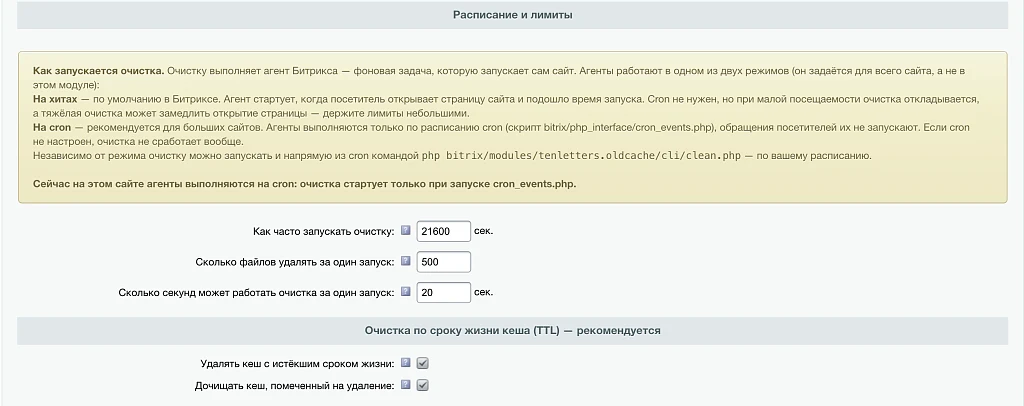
Task: Click help icon for 'Дочищать кеш, помеченный на удаление'
Action: [406, 385]
